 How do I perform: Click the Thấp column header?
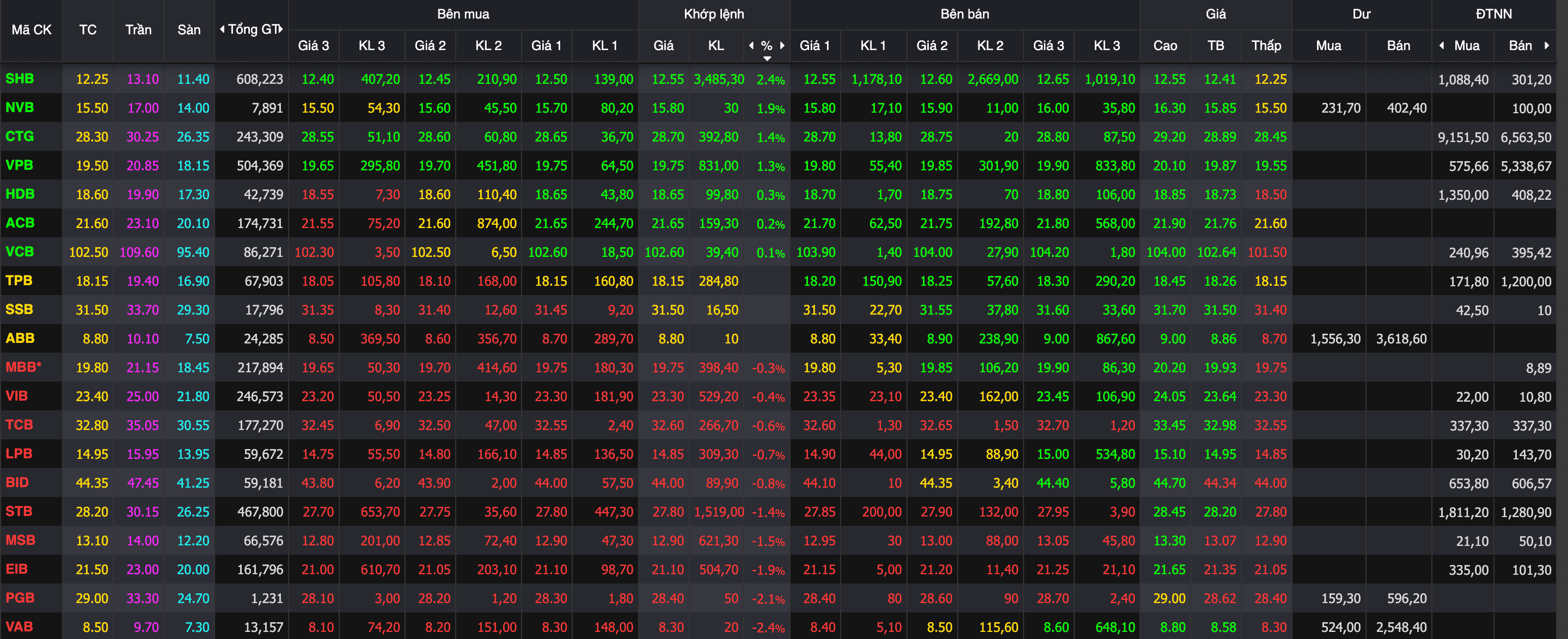coord(1266,46)
